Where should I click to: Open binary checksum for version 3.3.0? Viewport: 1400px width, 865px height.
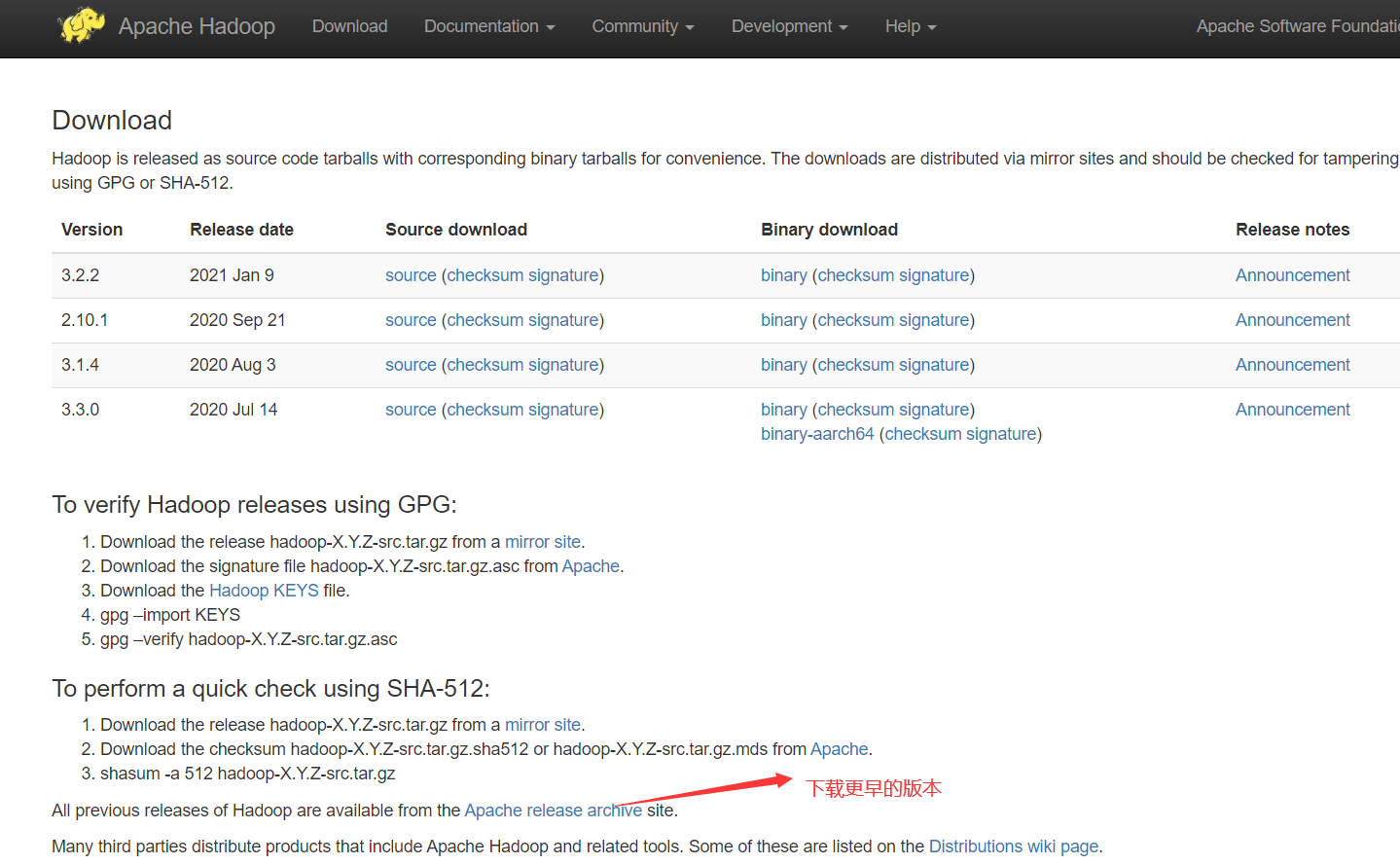point(855,410)
